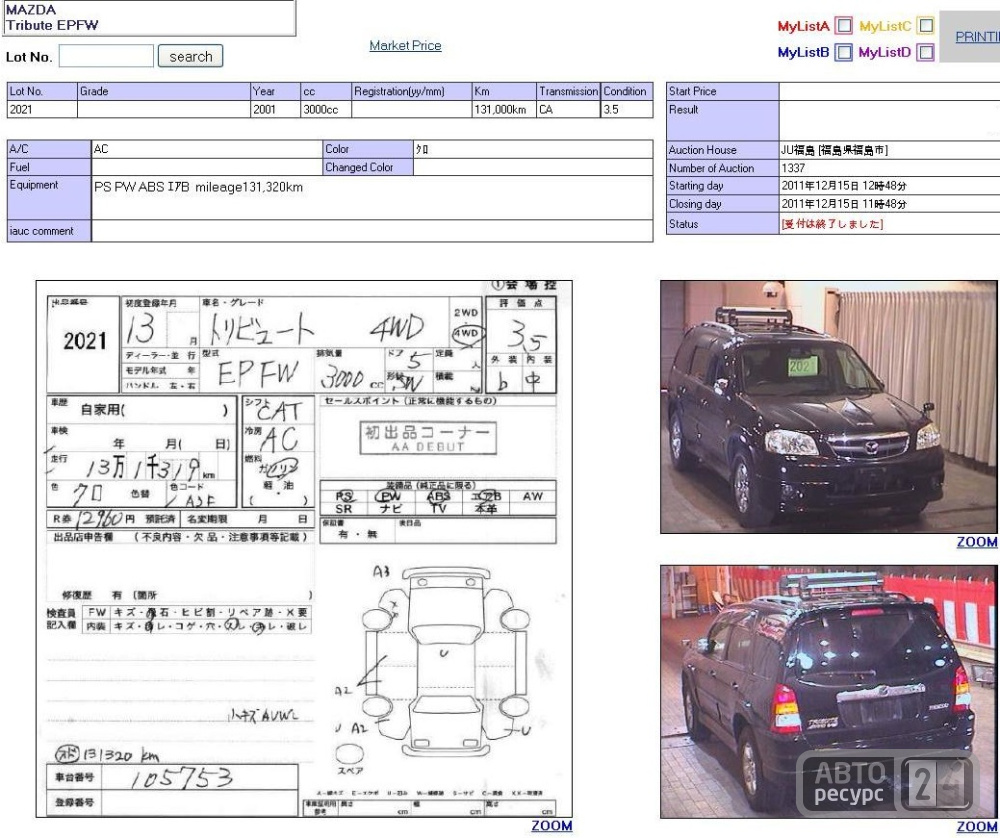The height and width of the screenshot is (838, 1000).
Task: Click the Grade column header
Action: point(163,91)
